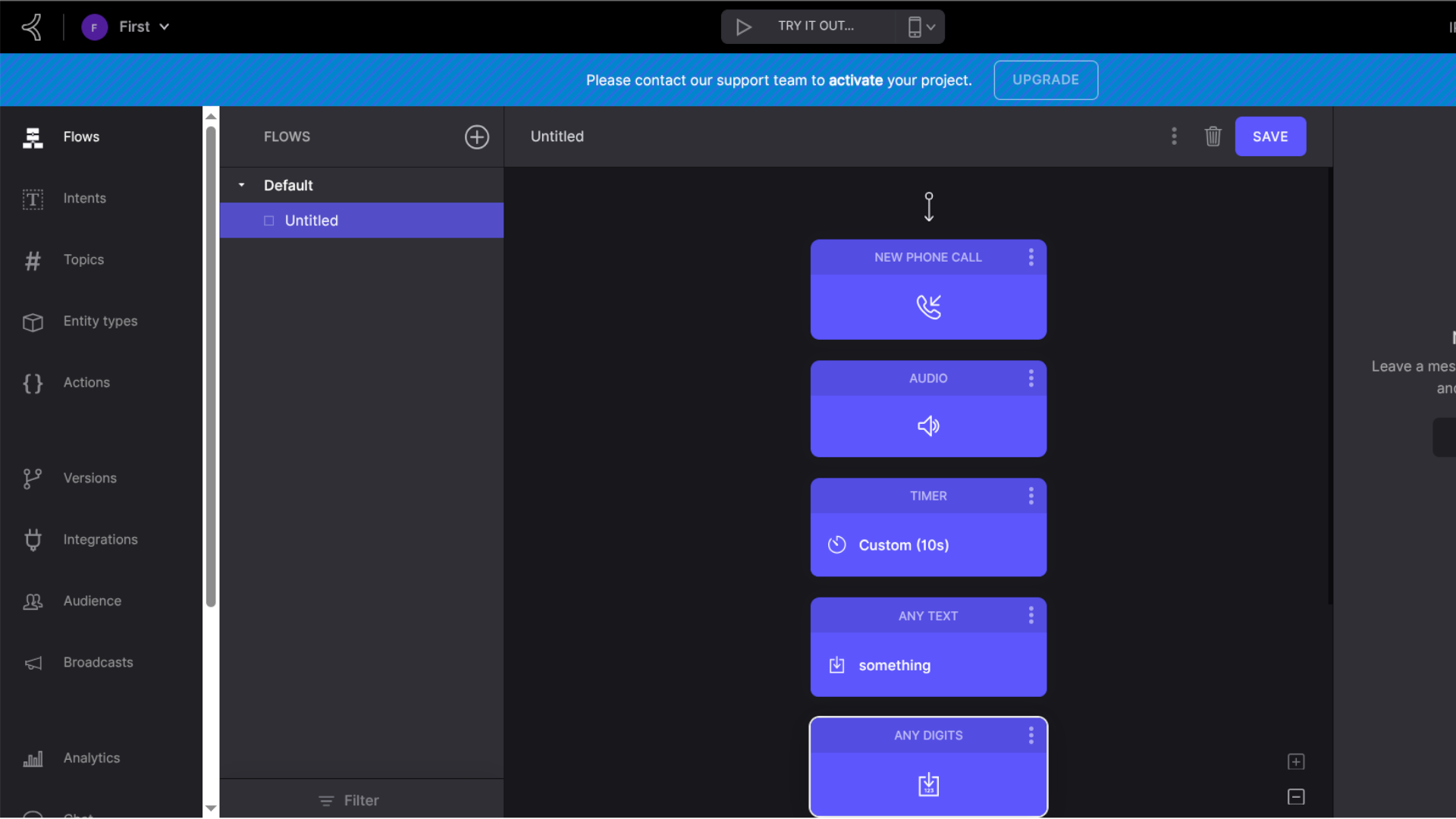Click the incoming call icon in New Phone Call
1456x819 pixels.
928,306
